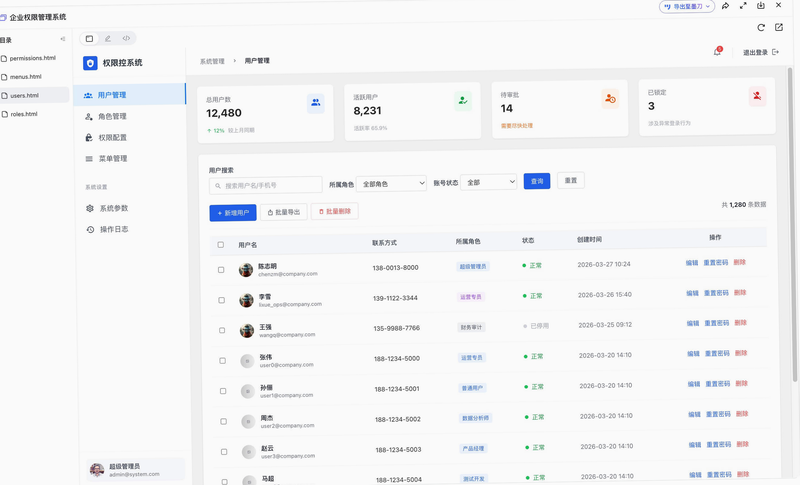This screenshot has width=800, height=485.
Task: Click the 重置 reset button
Action: 571,181
